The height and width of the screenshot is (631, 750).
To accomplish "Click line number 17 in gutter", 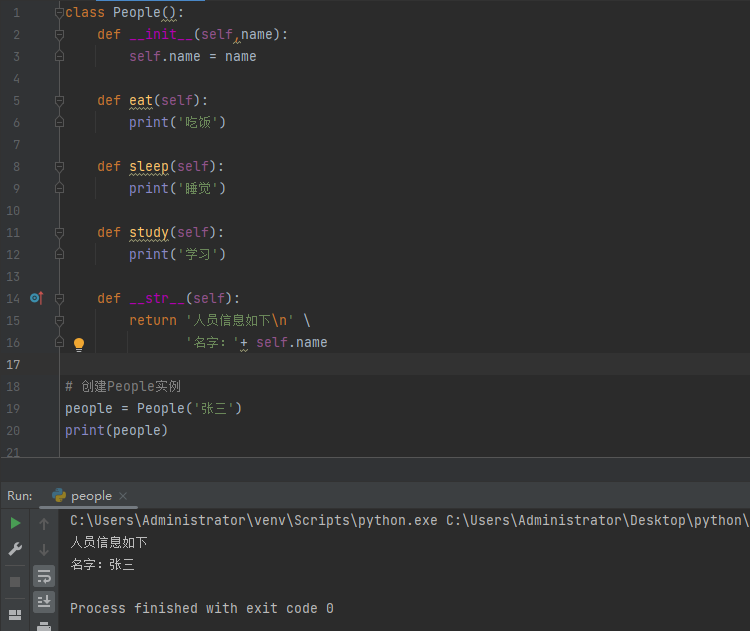I will coord(13,365).
